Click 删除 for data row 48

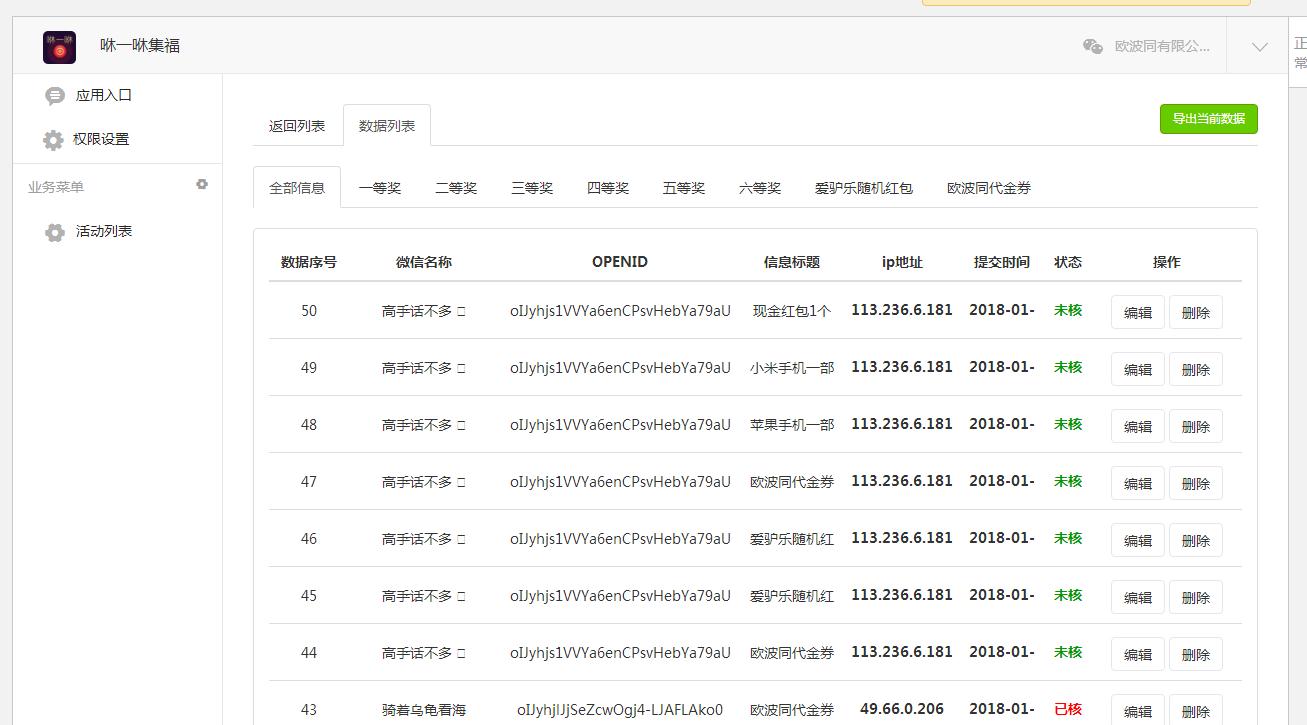coord(1196,426)
